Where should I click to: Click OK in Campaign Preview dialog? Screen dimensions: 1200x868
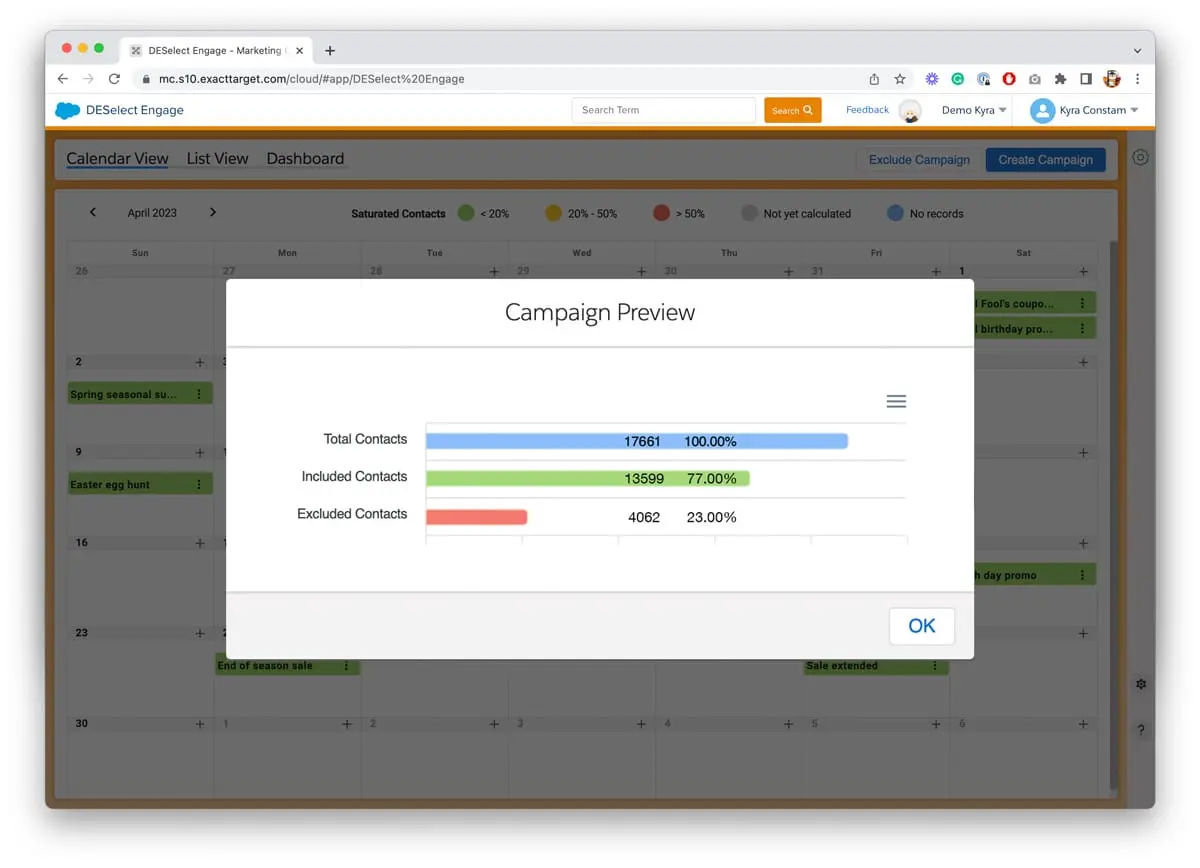click(x=921, y=626)
